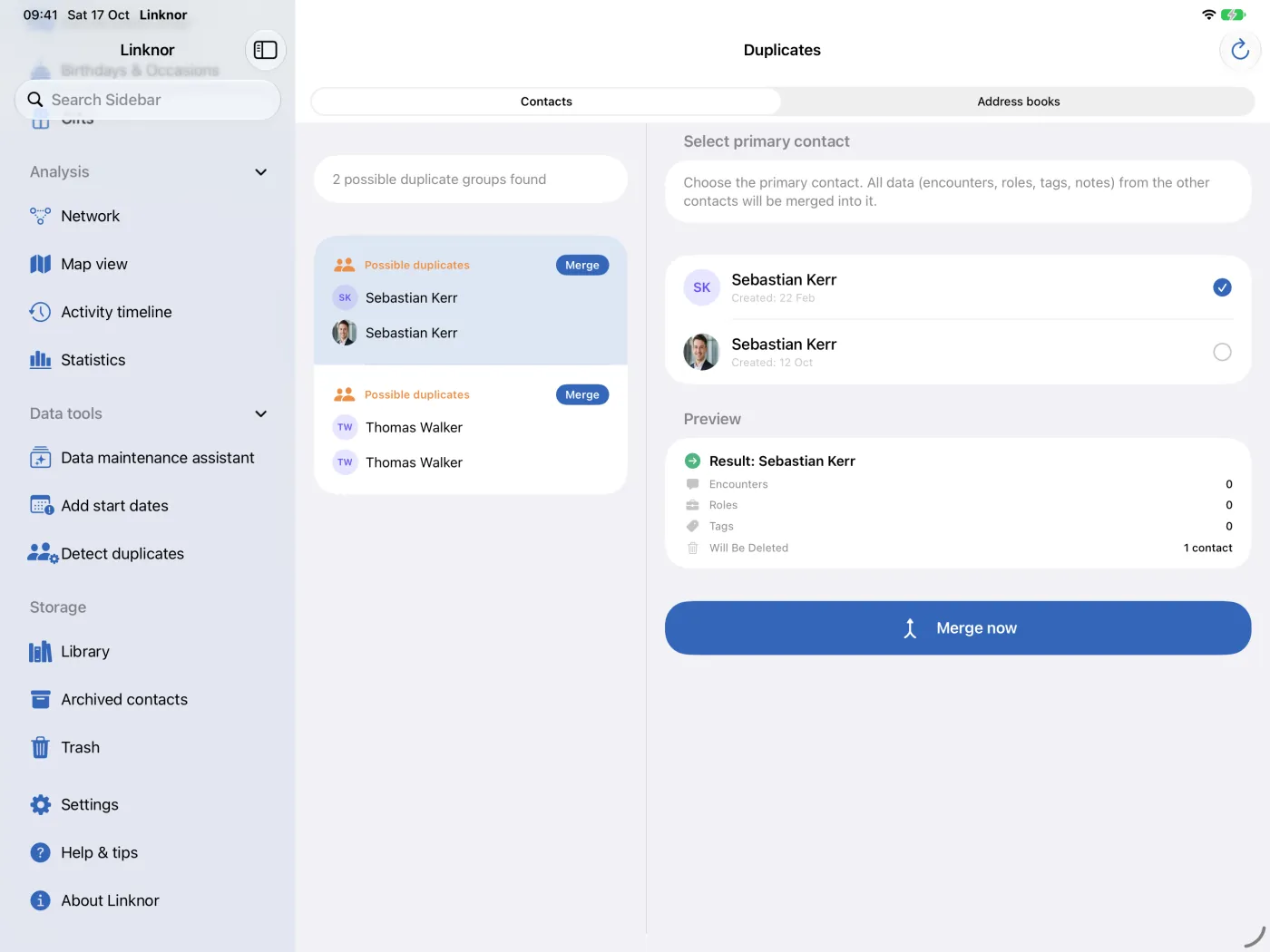Click the refresh duplicates icon
This screenshot has height=952, width=1270.
click(1239, 50)
